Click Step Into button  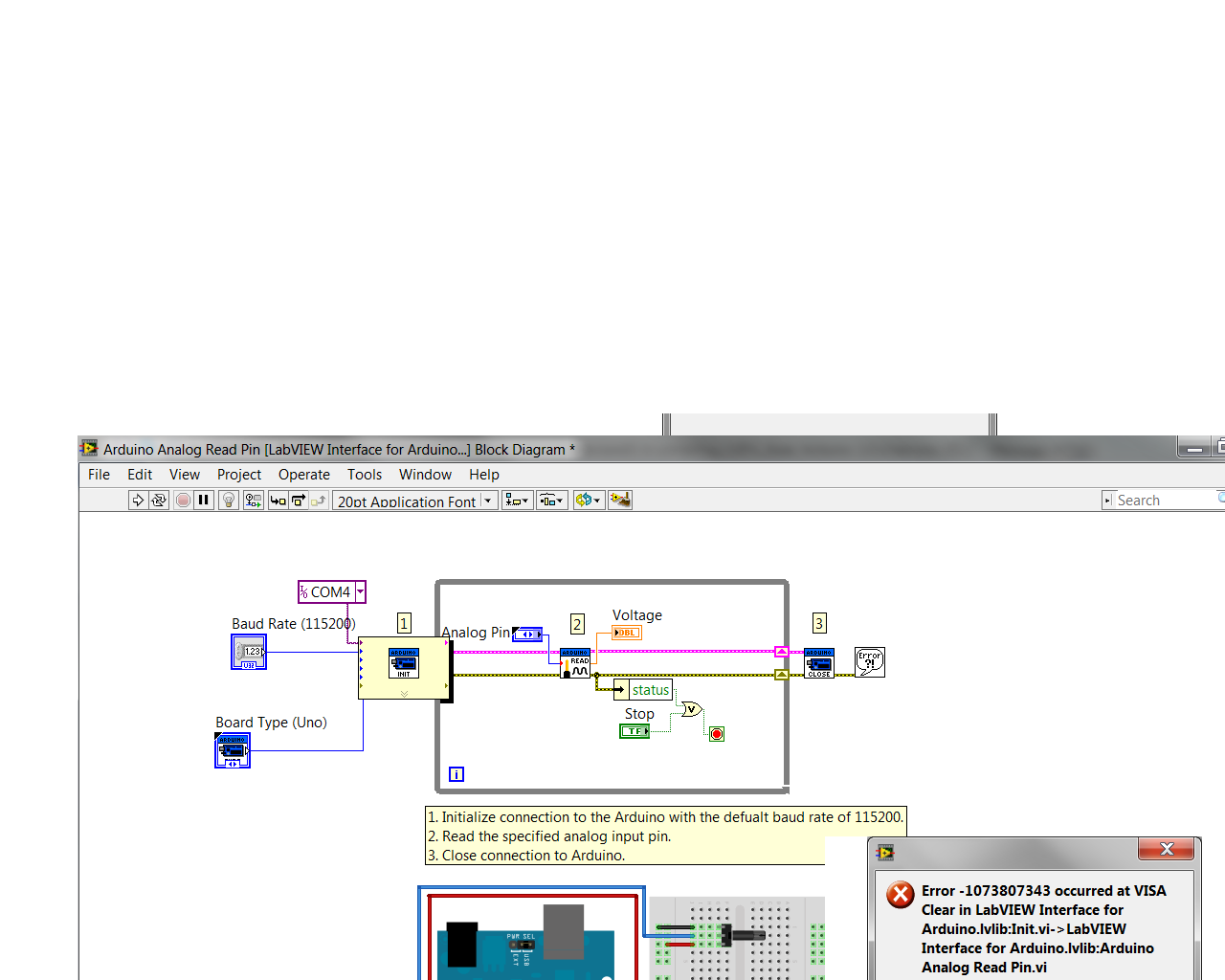tap(278, 500)
